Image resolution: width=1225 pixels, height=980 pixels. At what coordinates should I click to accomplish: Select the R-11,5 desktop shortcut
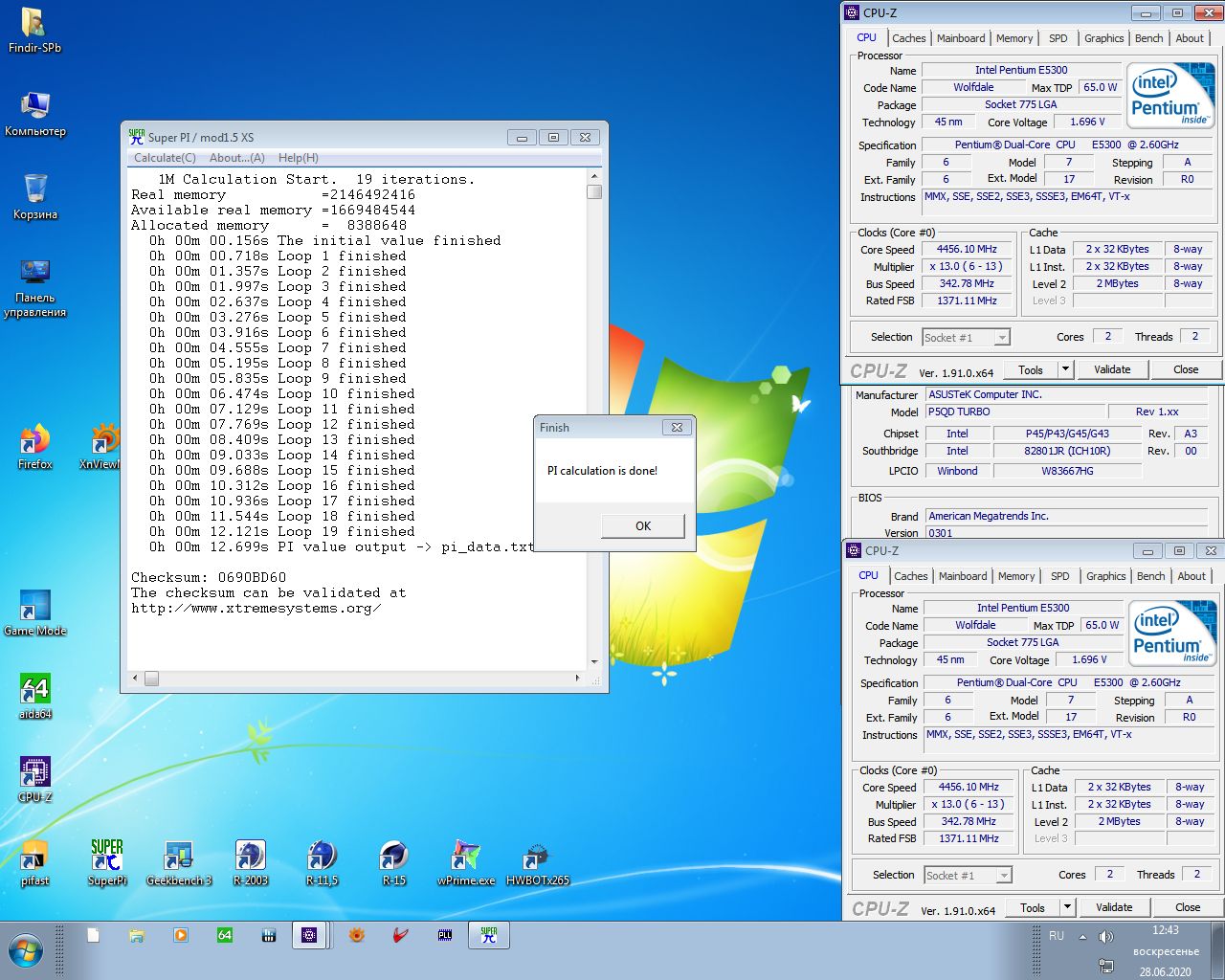click(x=322, y=862)
